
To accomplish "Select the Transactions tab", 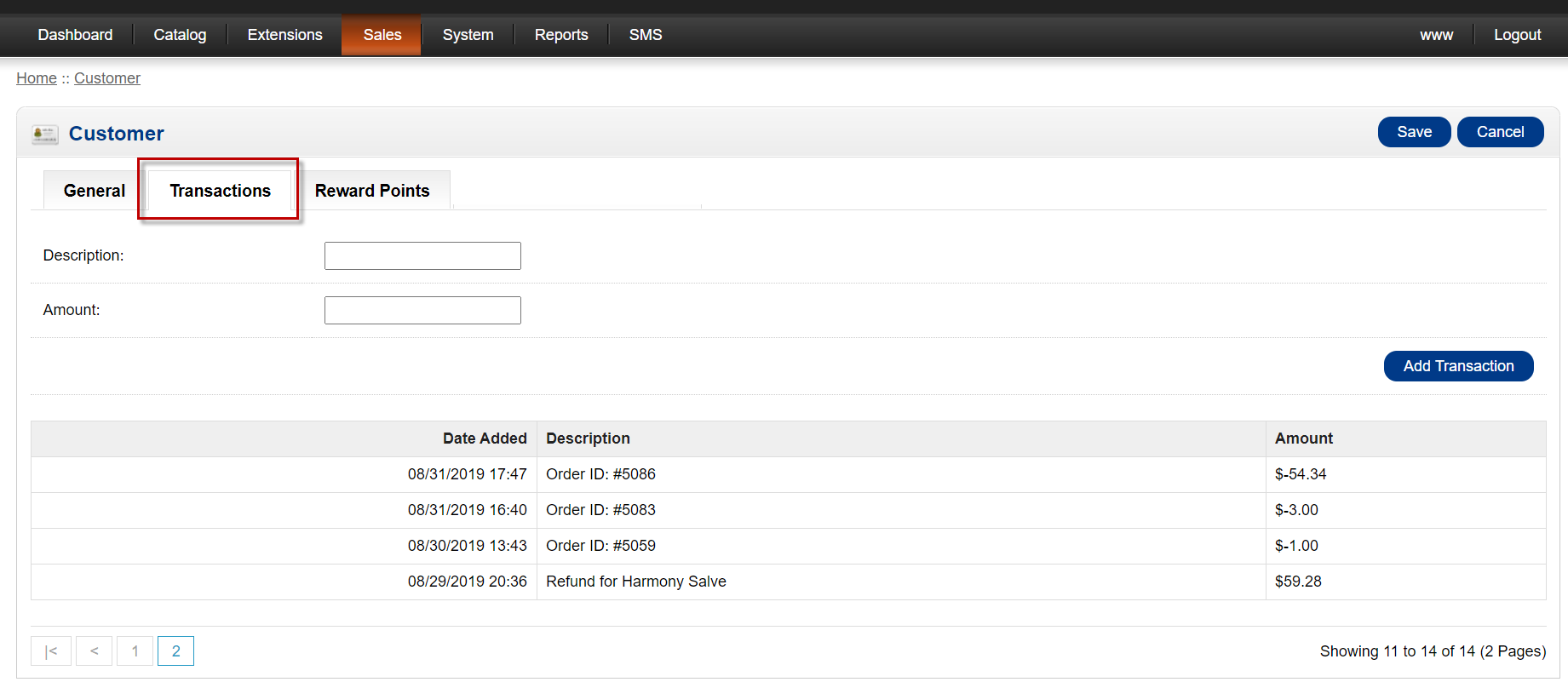I will click(220, 191).
